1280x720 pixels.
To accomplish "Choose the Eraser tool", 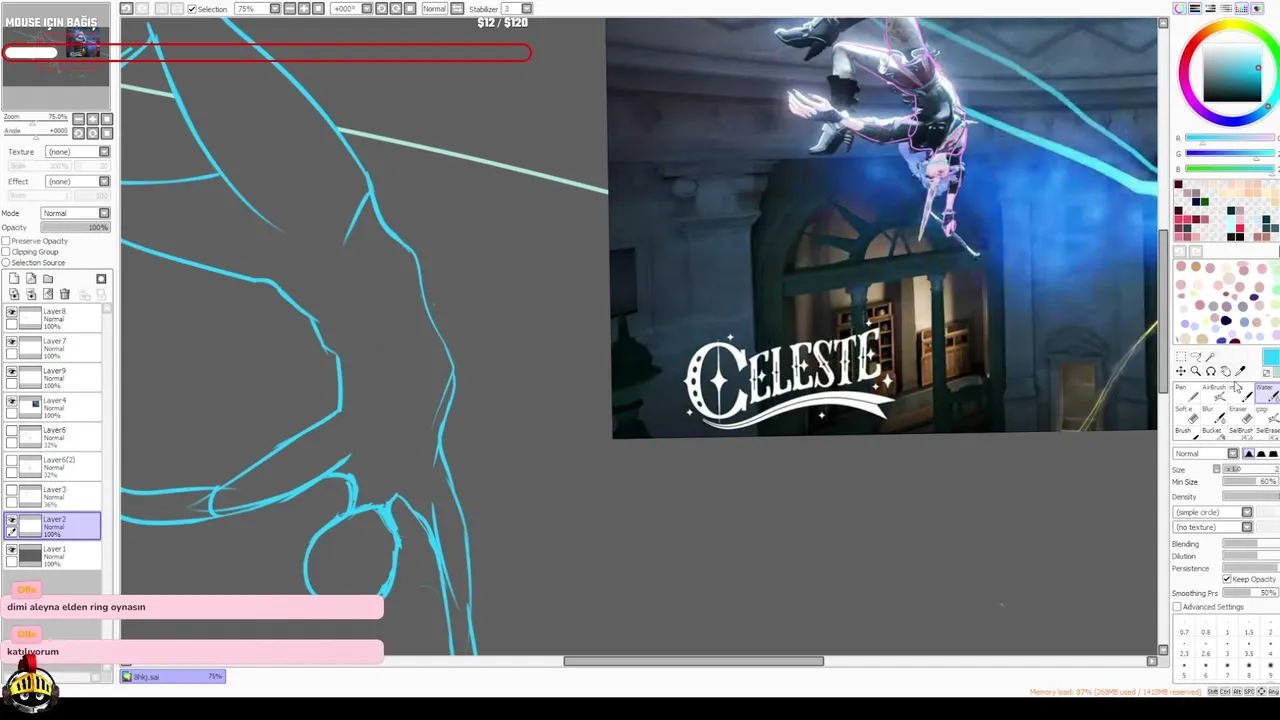I will click(x=1240, y=414).
